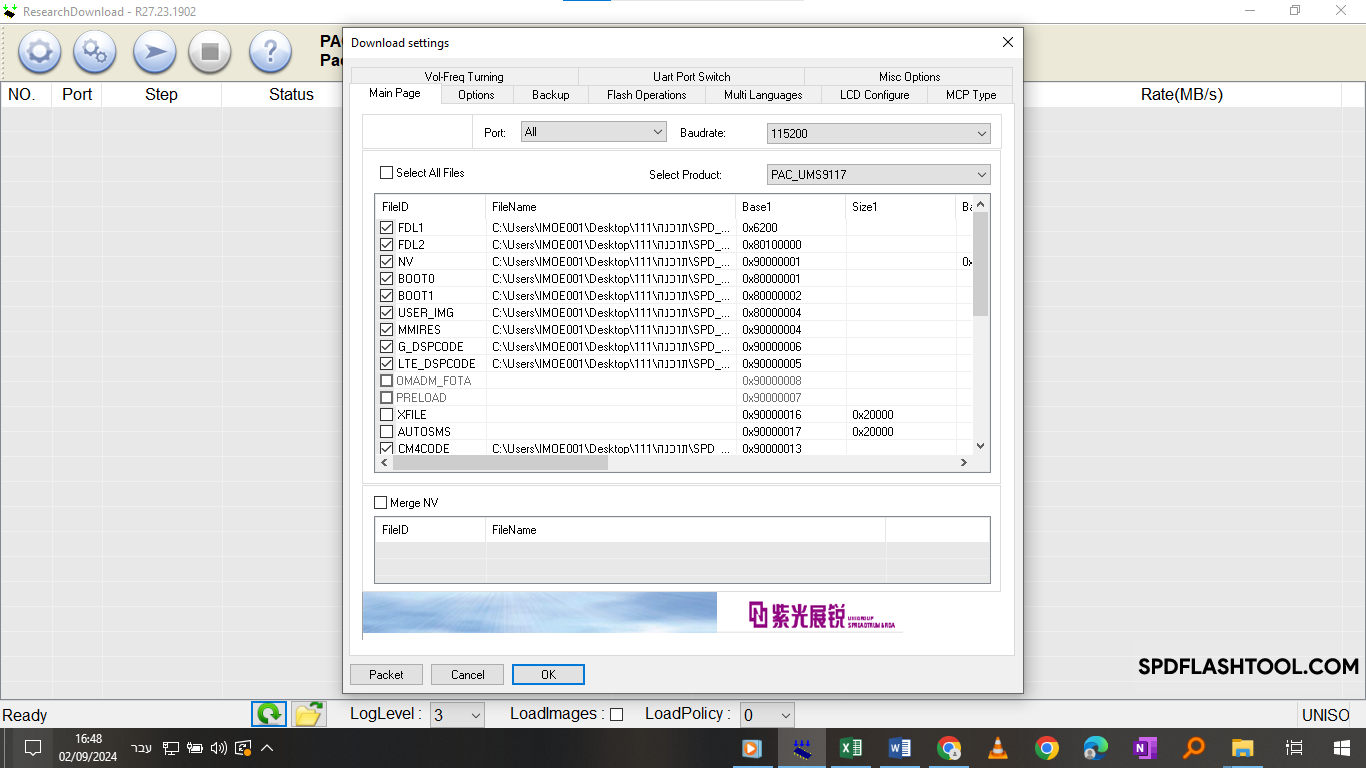Click the open folder icon in status bar
1366x768 pixels.
tap(309, 714)
